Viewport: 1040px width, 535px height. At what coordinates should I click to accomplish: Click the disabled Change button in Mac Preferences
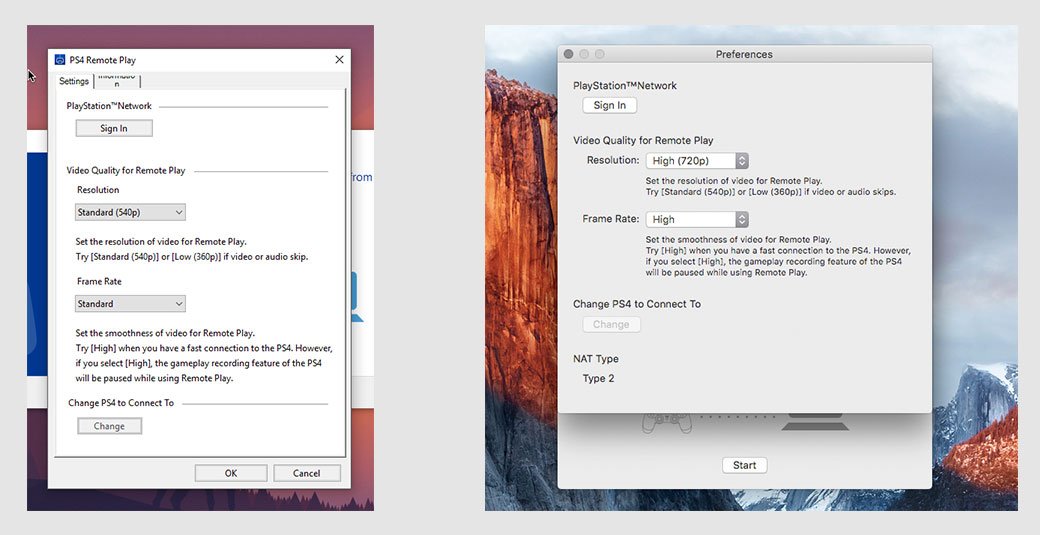pos(611,325)
